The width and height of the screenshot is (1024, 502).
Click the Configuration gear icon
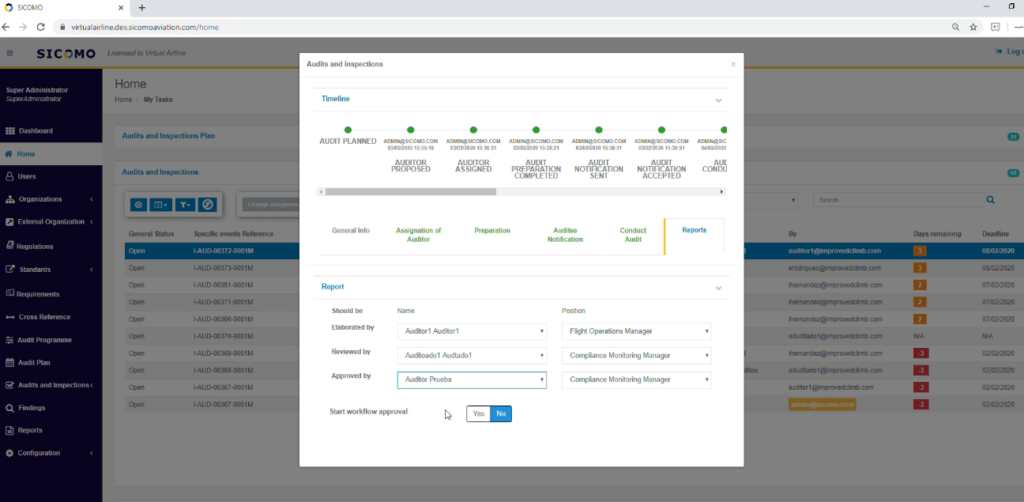click(10, 453)
